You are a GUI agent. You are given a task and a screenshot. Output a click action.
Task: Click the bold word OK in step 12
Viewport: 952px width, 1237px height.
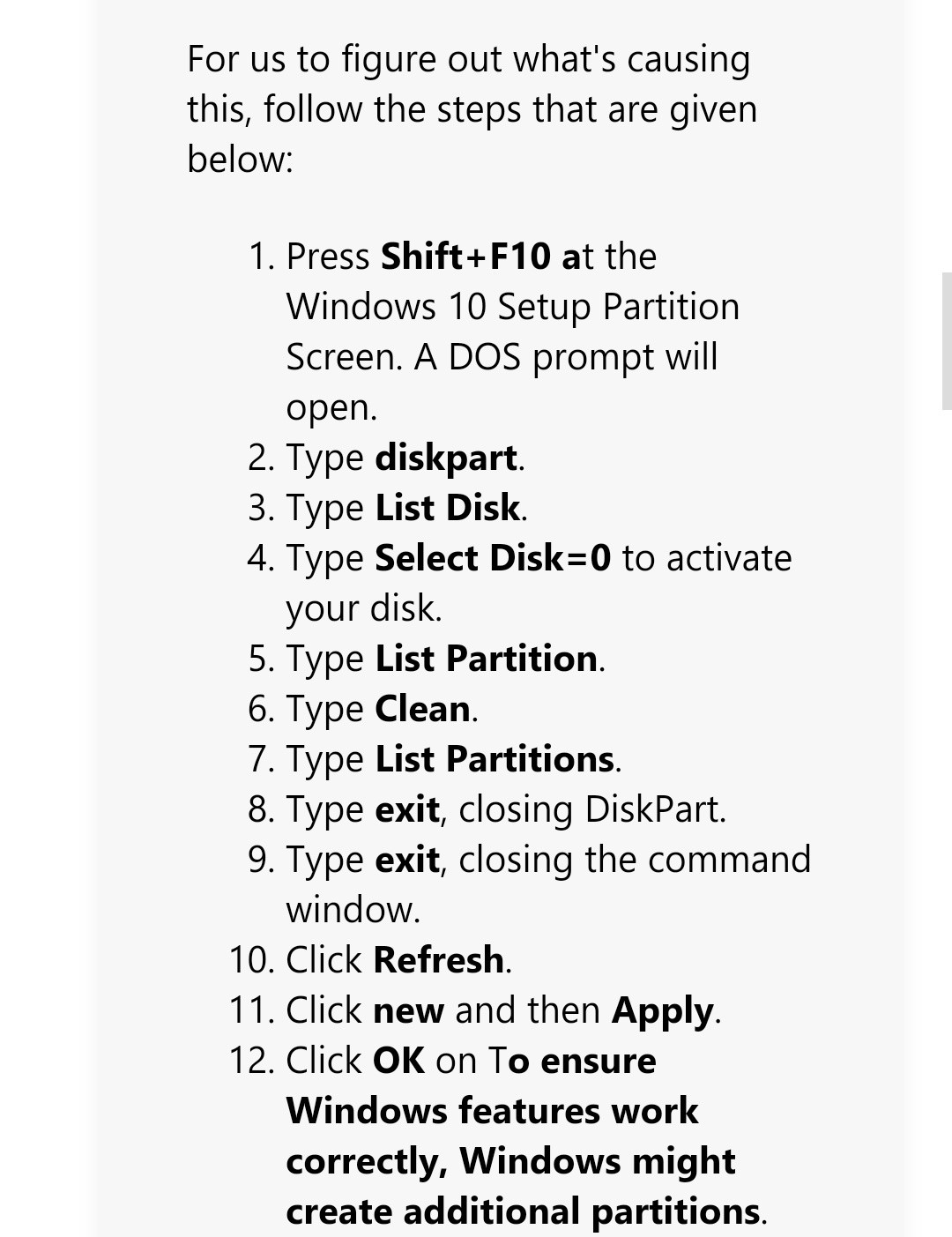398,1061
